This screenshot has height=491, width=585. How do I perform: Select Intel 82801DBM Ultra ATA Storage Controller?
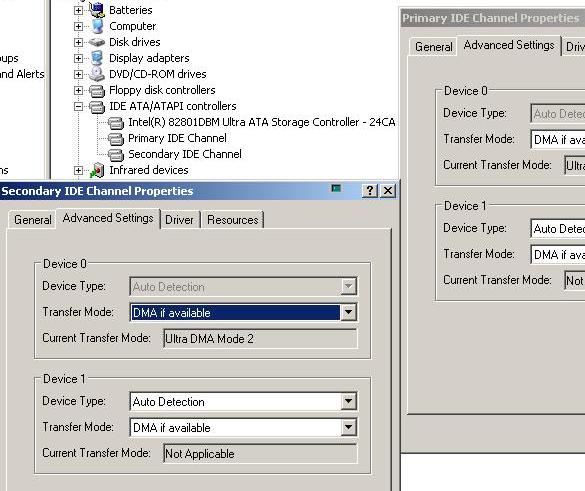262,122
